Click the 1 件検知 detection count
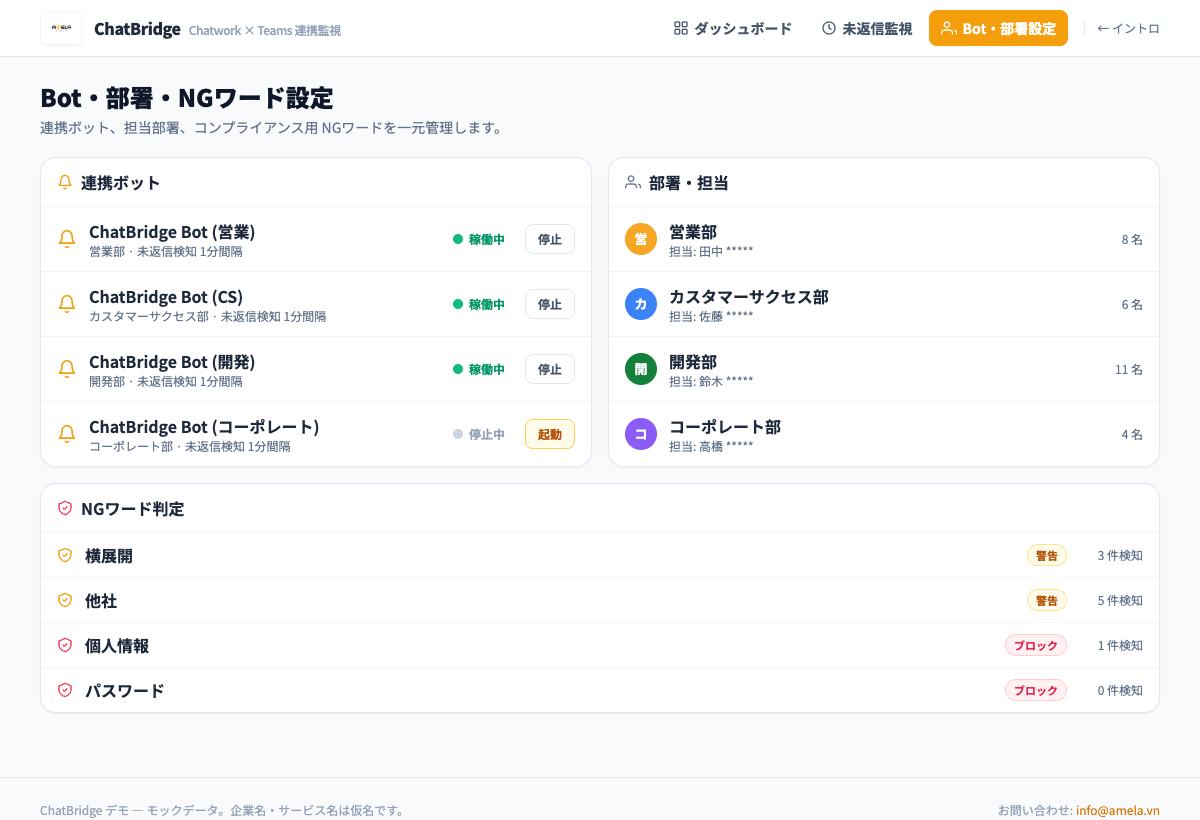The image size is (1200, 820). click(x=1120, y=645)
